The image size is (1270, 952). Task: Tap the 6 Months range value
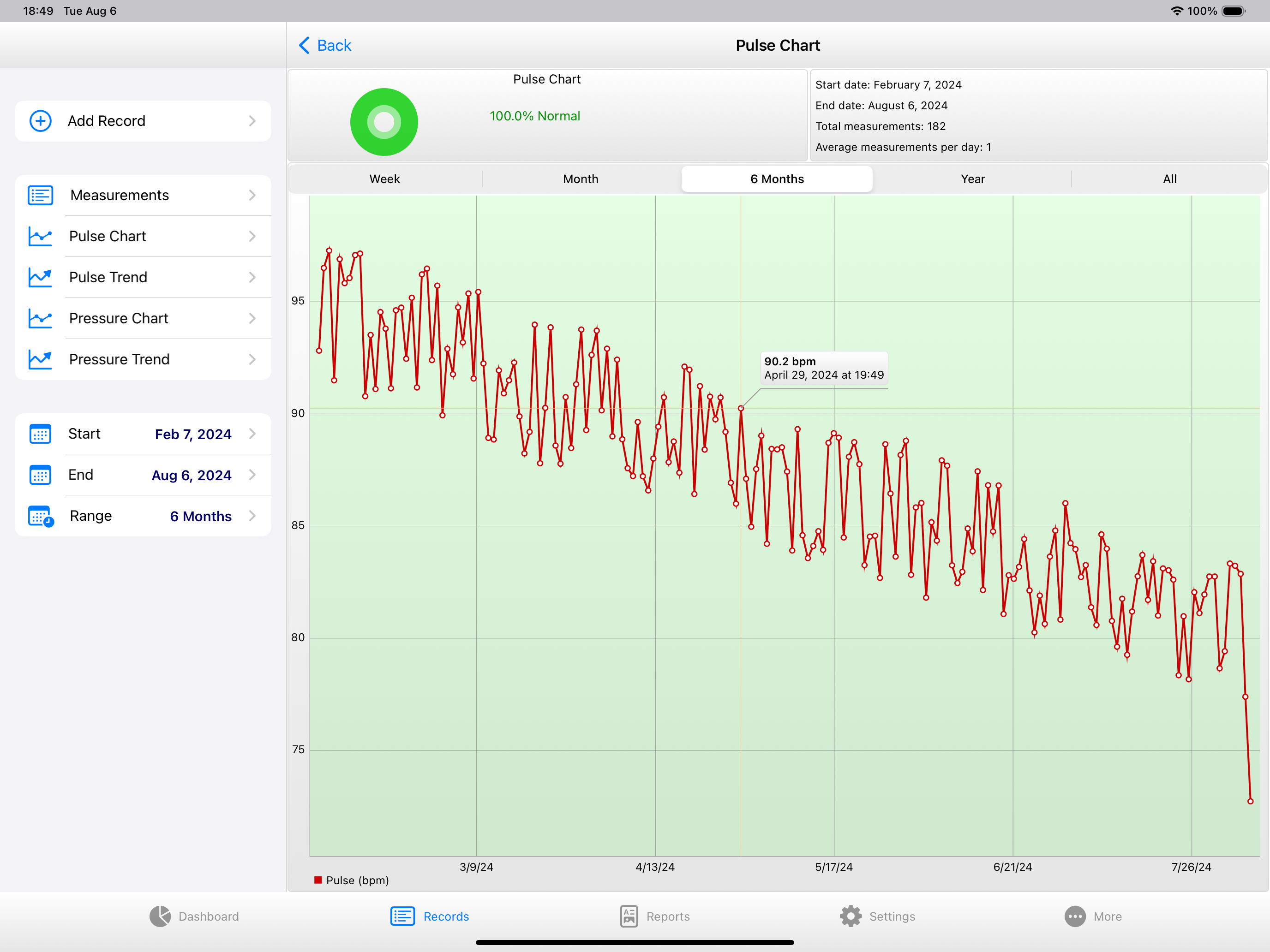(201, 517)
